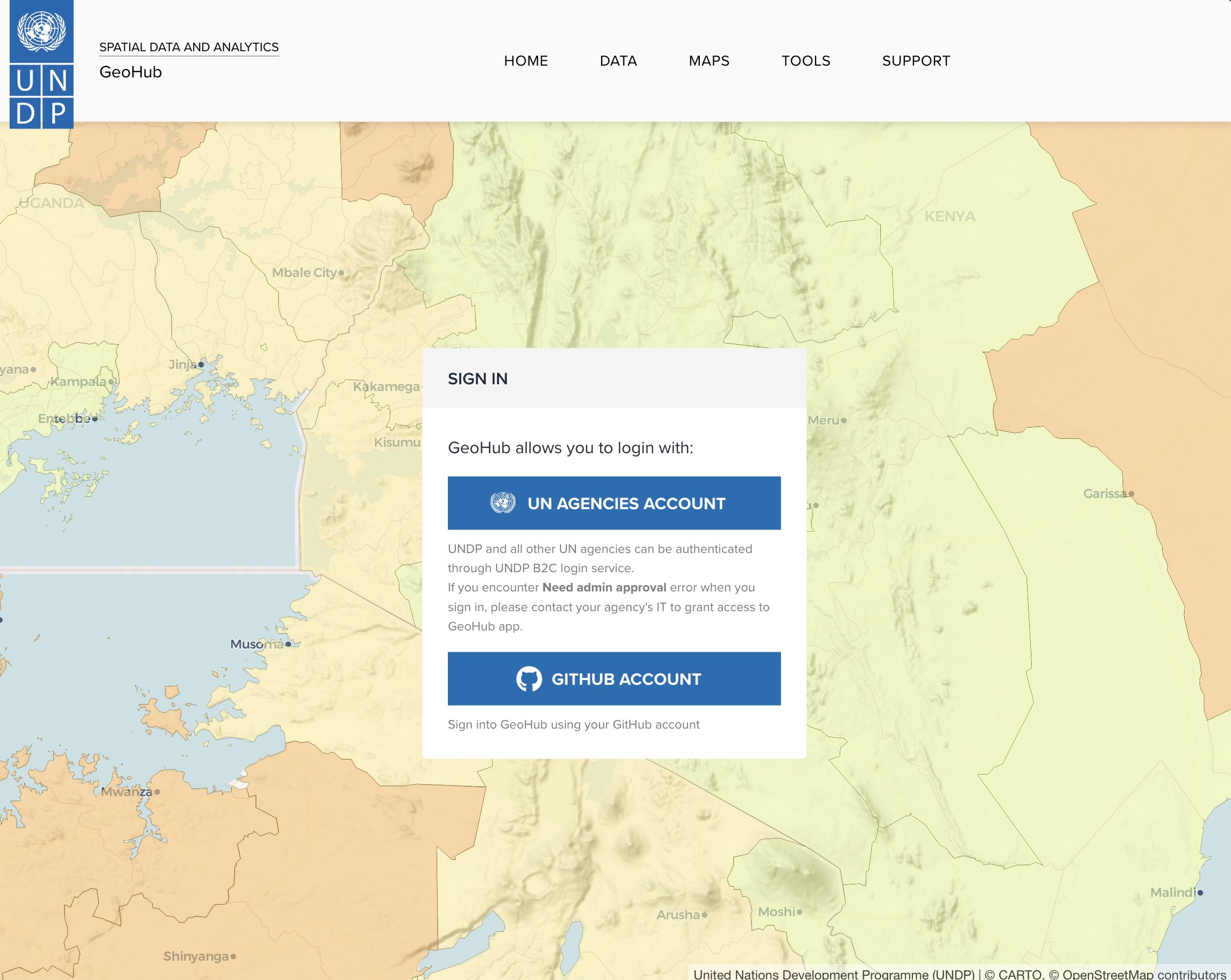Image resolution: width=1231 pixels, height=980 pixels.
Task: Click the CARTO attribution link
Action: tap(1020, 974)
